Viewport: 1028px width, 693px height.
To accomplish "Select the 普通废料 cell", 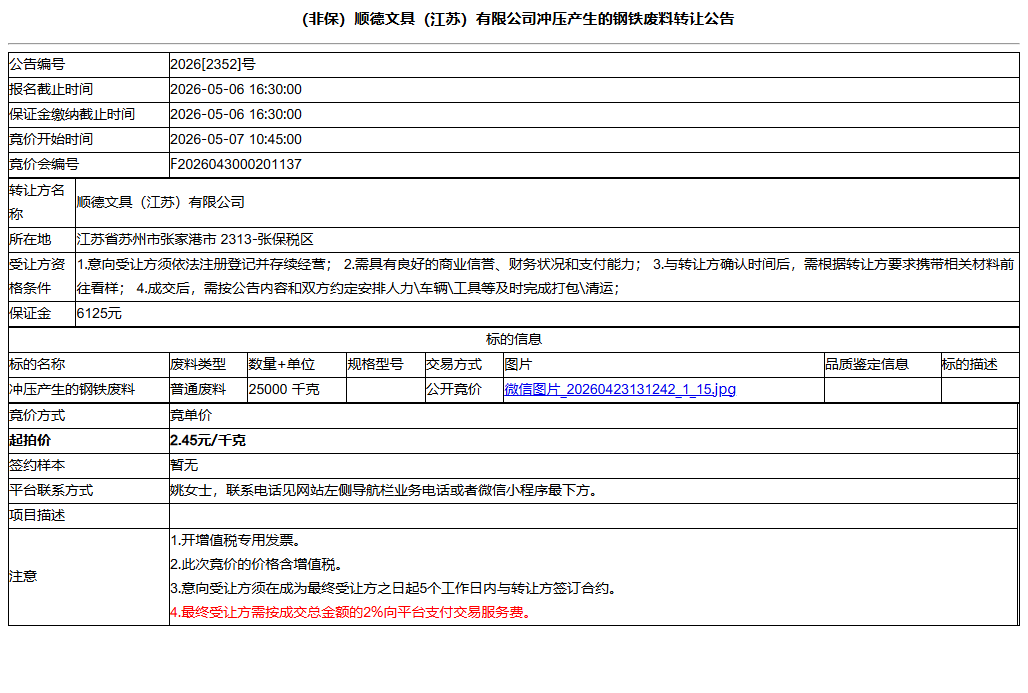I will click(208, 389).
